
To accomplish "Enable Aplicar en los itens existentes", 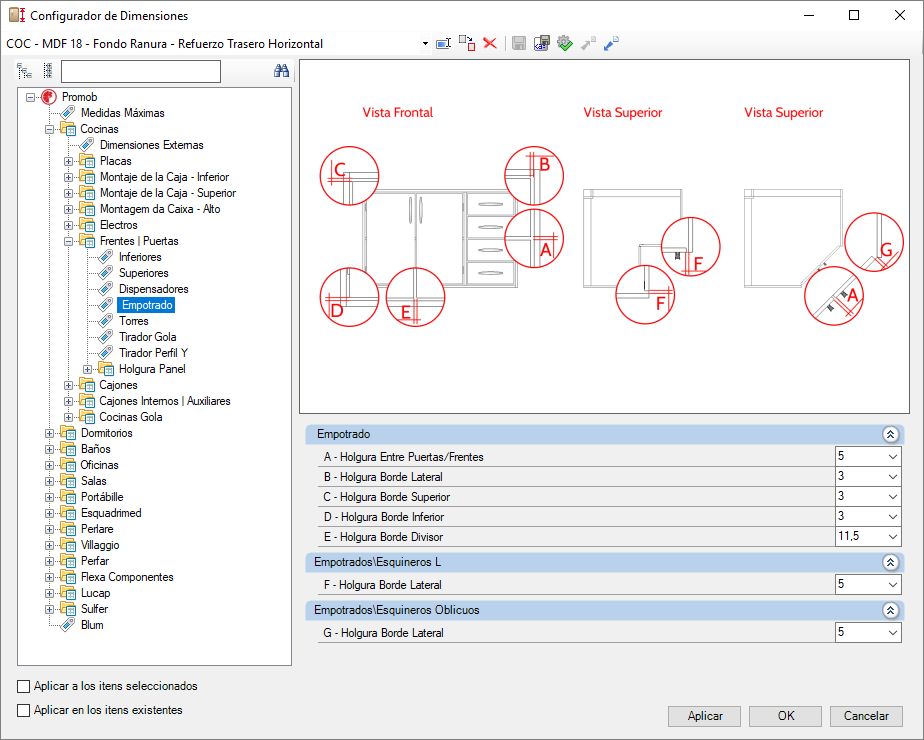I will point(24,711).
